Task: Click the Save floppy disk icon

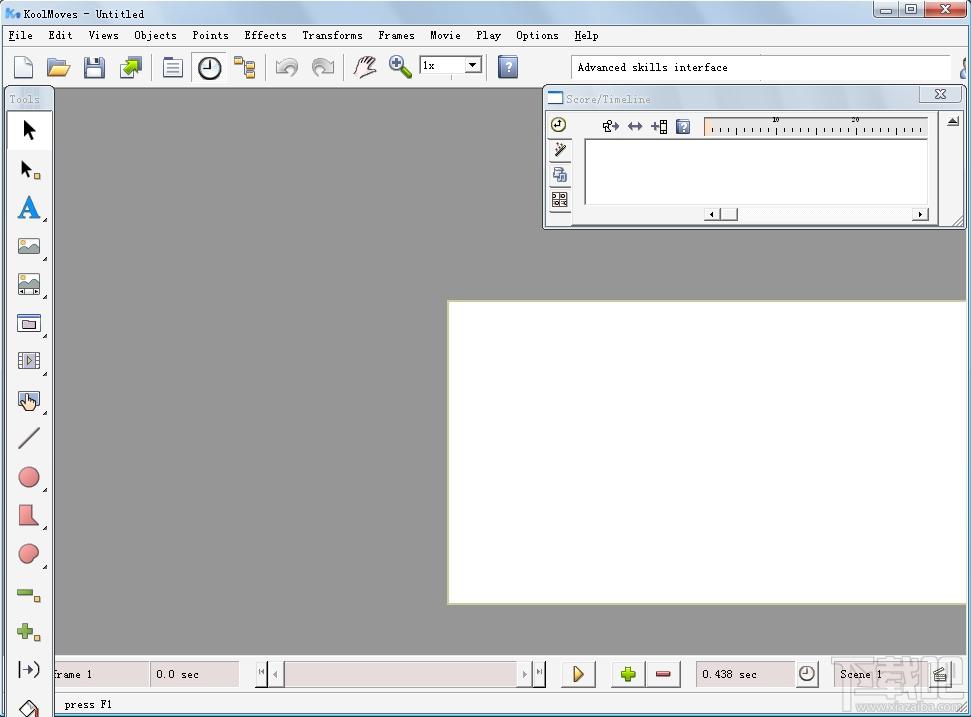Action: coord(94,67)
